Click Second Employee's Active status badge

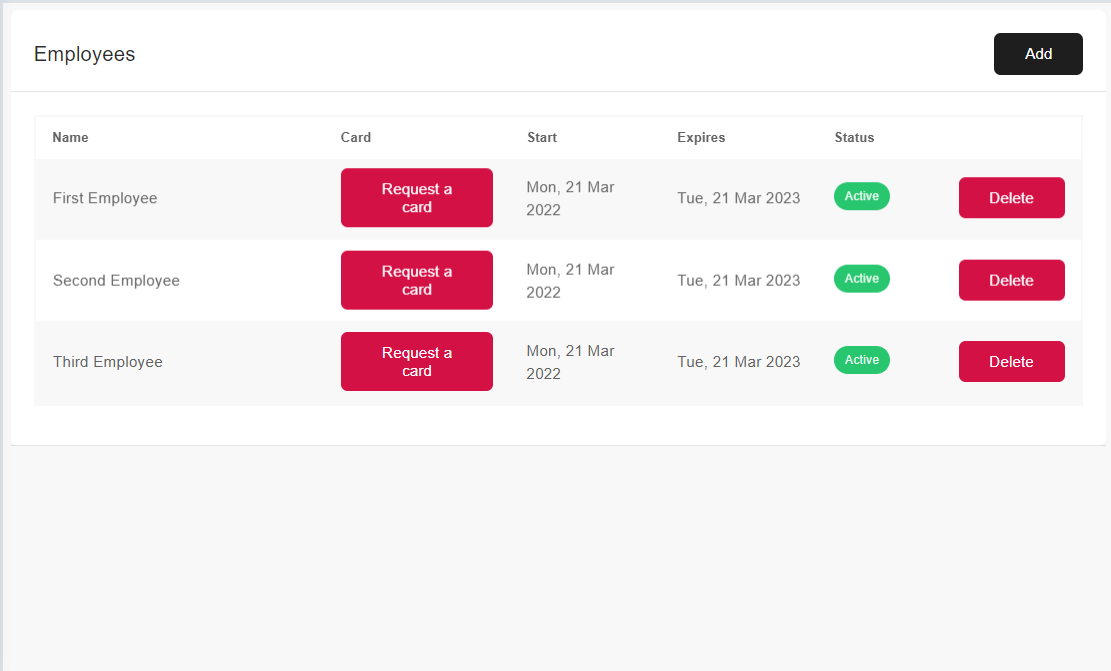click(861, 279)
